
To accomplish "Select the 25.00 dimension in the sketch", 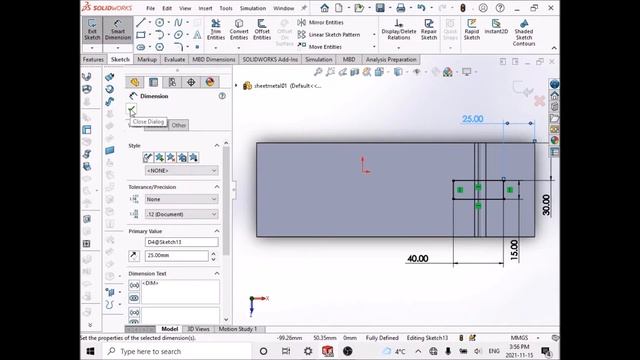I will point(473,119).
